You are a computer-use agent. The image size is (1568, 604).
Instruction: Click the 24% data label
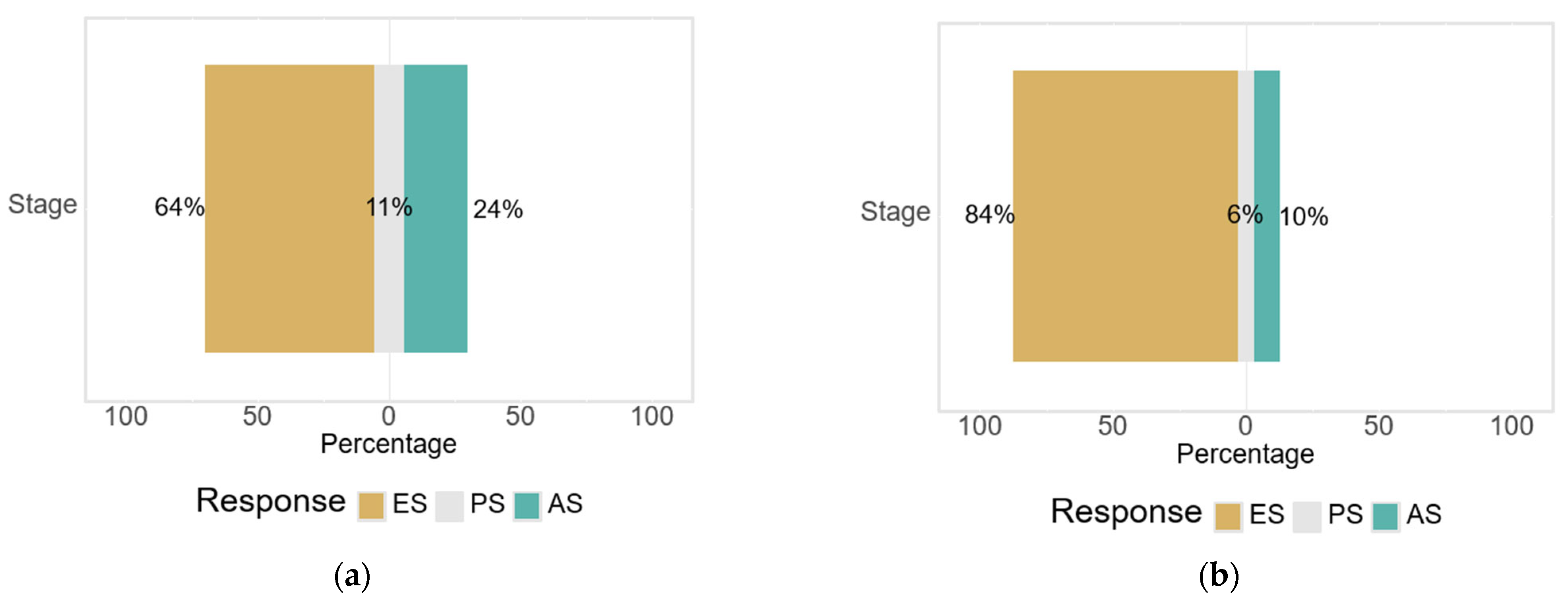pos(498,210)
